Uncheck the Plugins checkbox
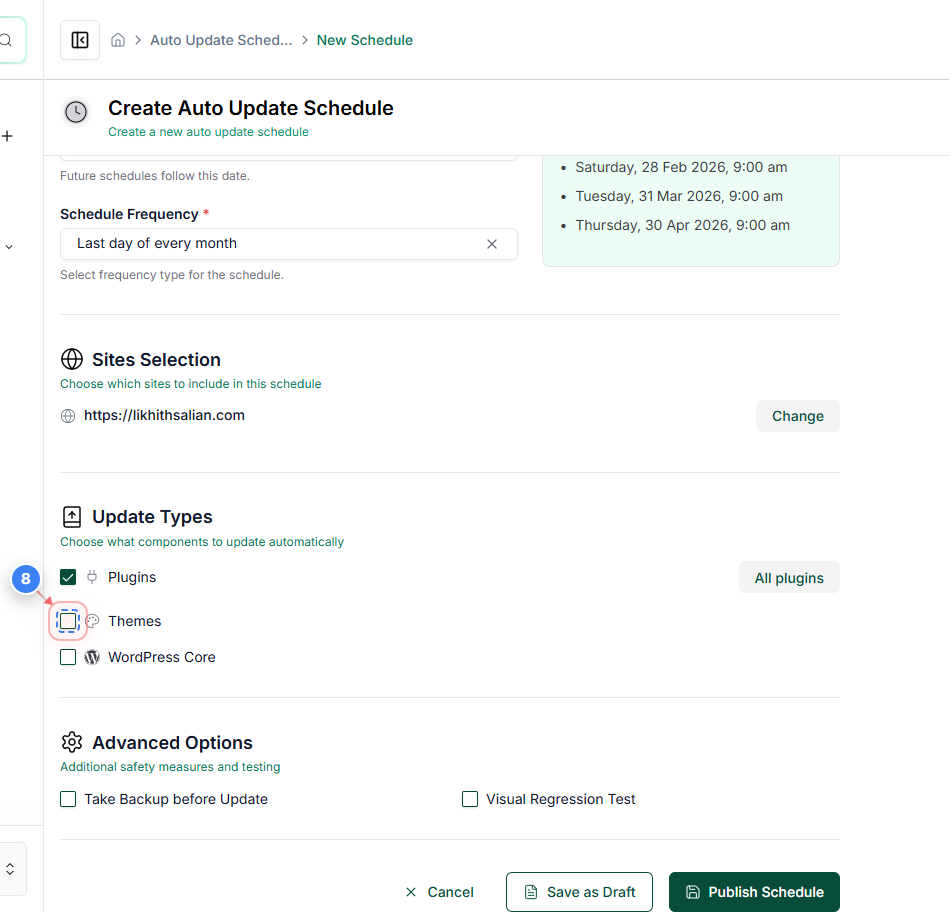This screenshot has height=912, width=949. pos(67,577)
